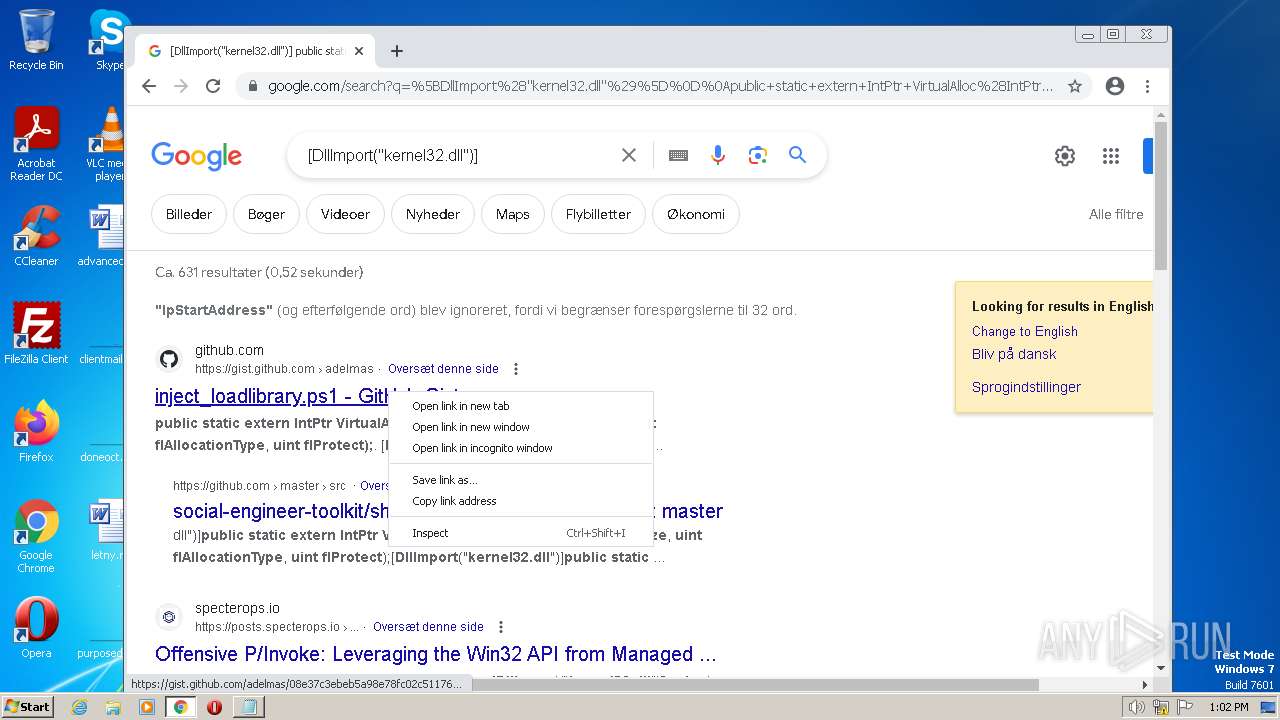Click the Chrome address bar
Screen dimensions: 1280x720
pyautogui.click(x=660, y=86)
